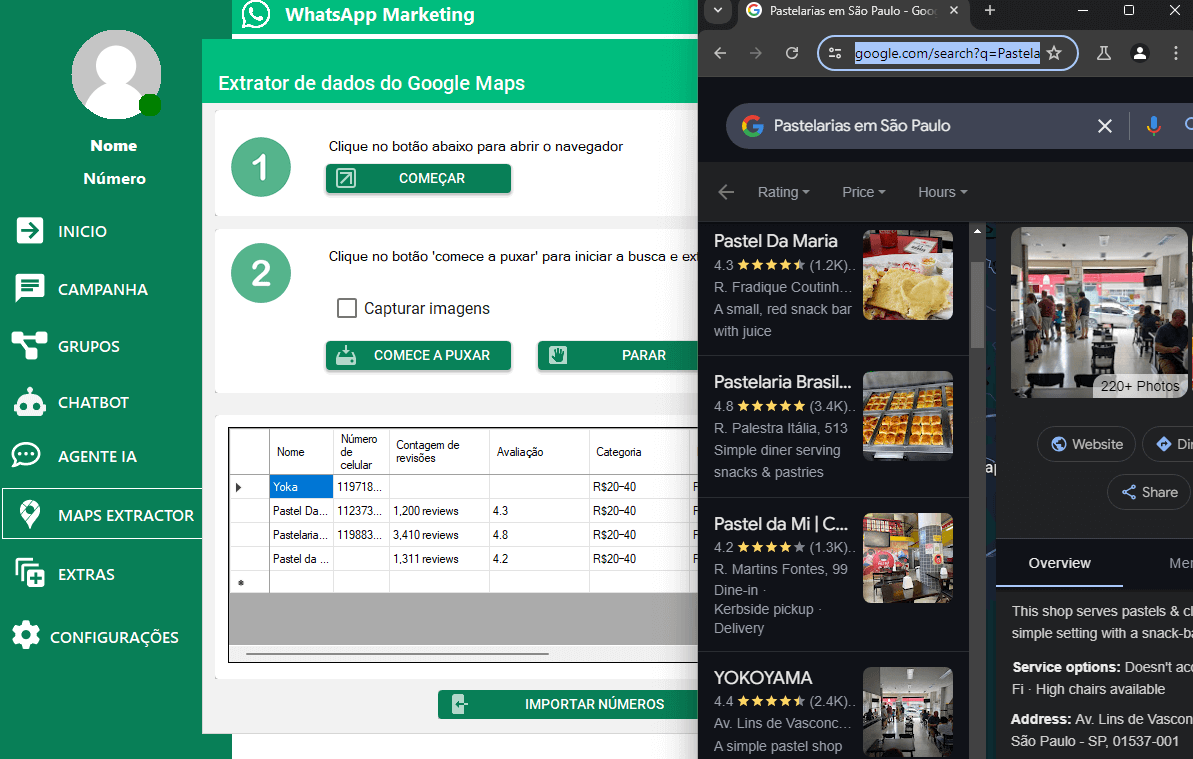Select the '1,200 reviews' cell
Image resolution: width=1193 pixels, height=759 pixels.
439,511
